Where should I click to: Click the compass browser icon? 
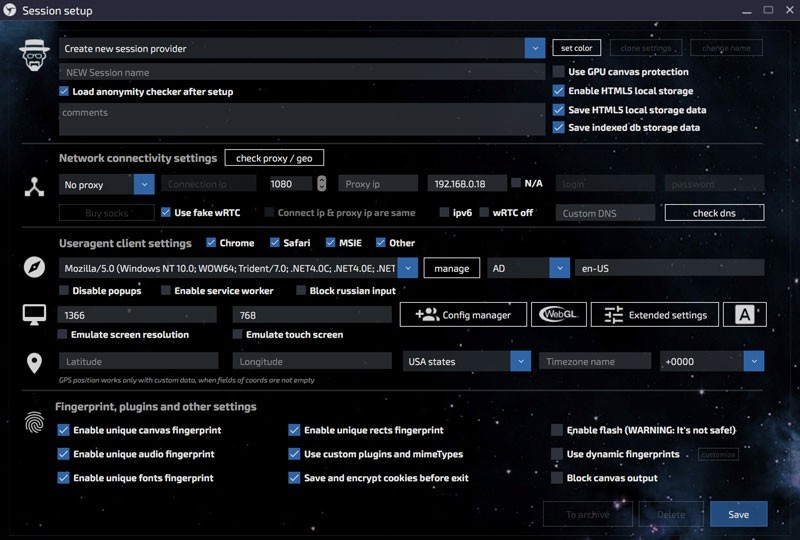click(x=35, y=268)
